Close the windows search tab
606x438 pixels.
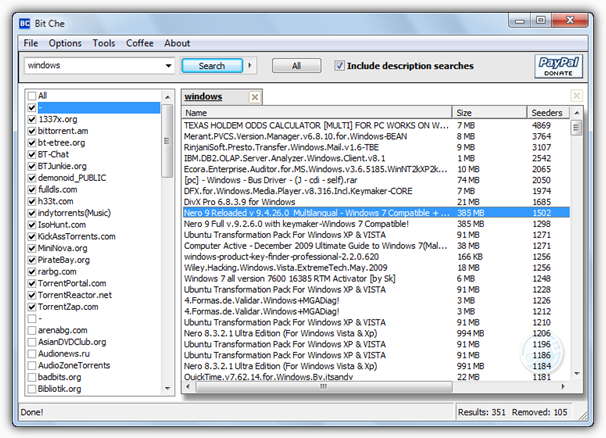point(255,97)
